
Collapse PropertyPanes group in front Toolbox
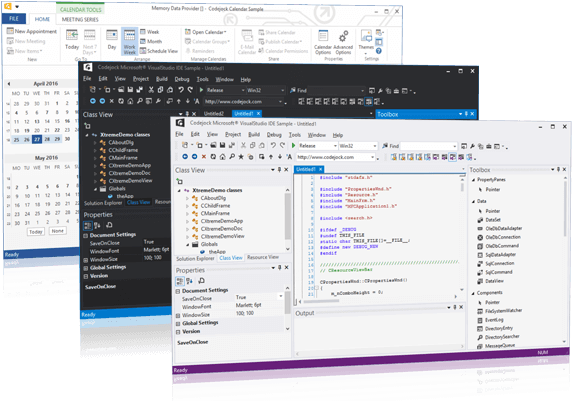tap(473, 180)
